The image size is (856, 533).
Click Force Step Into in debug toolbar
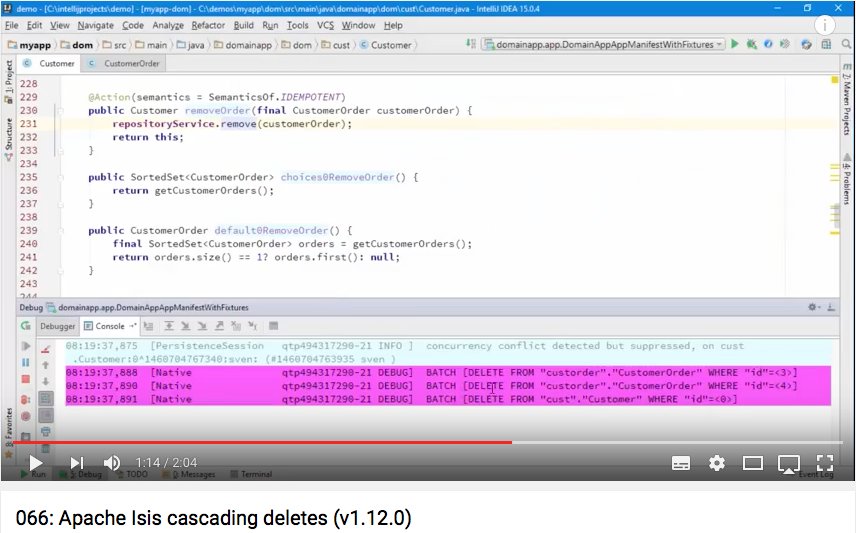pos(203,326)
